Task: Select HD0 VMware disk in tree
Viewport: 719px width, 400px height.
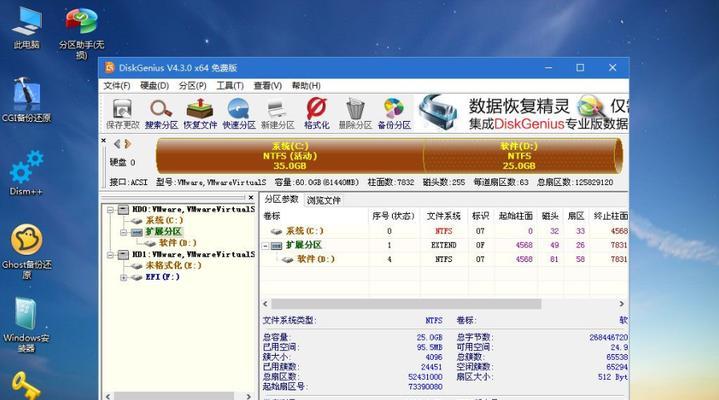Action: click(x=193, y=209)
